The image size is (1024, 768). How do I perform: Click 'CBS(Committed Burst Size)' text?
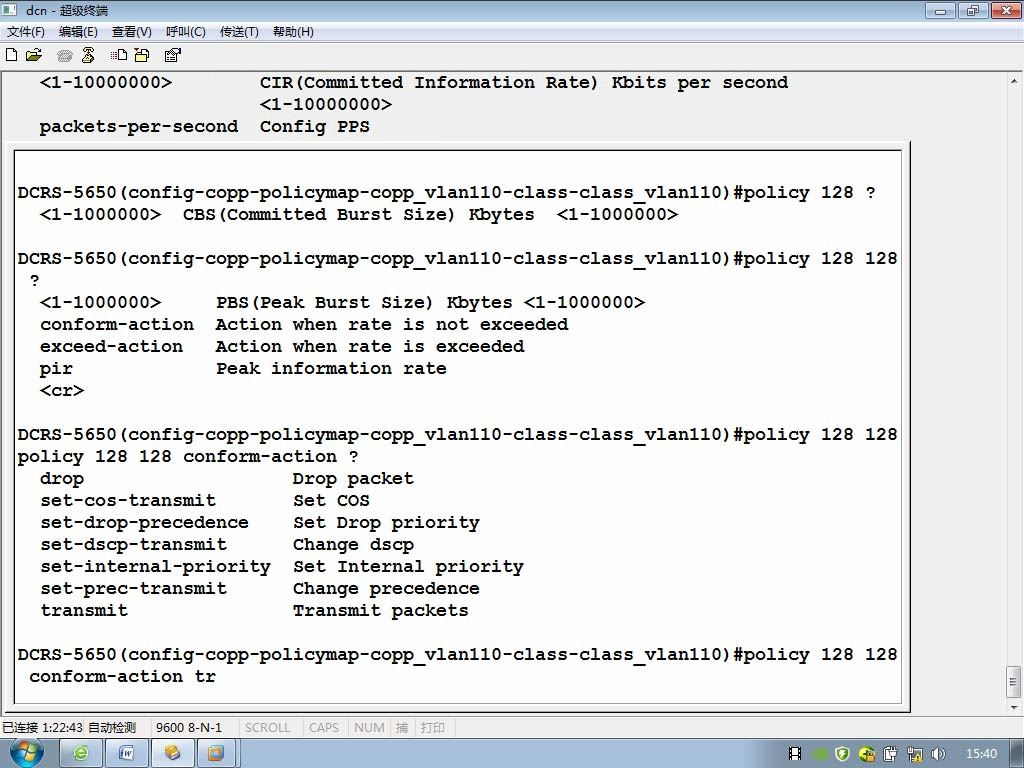pos(319,214)
